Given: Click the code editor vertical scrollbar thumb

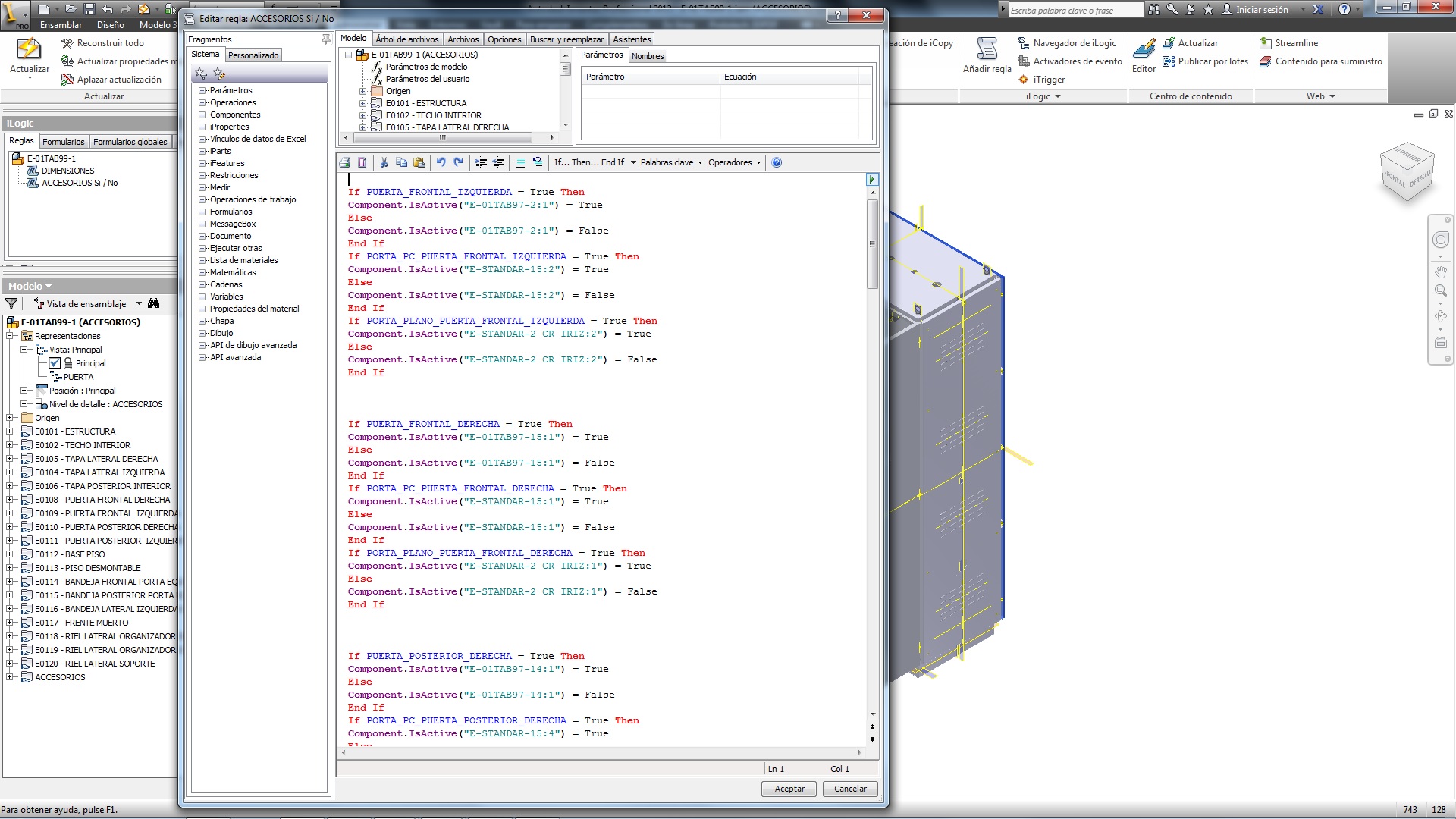Looking at the screenshot, I should tap(873, 244).
